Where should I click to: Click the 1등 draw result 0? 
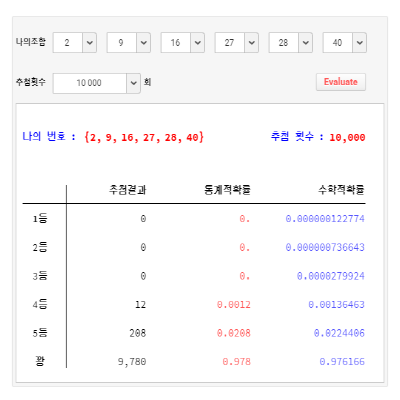pos(143,219)
